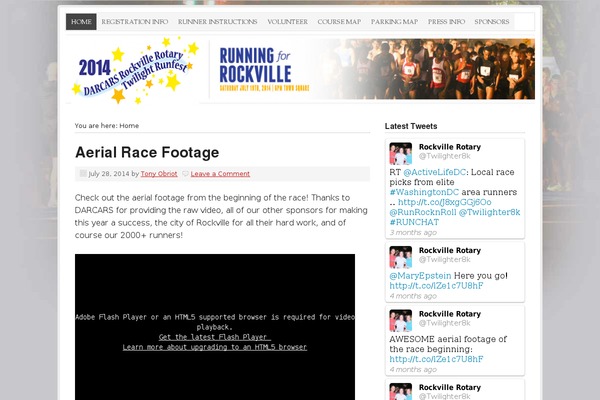This screenshot has width=600, height=400.
Task: Click Learn more about upgrading HTML5 browser
Action: point(215,347)
